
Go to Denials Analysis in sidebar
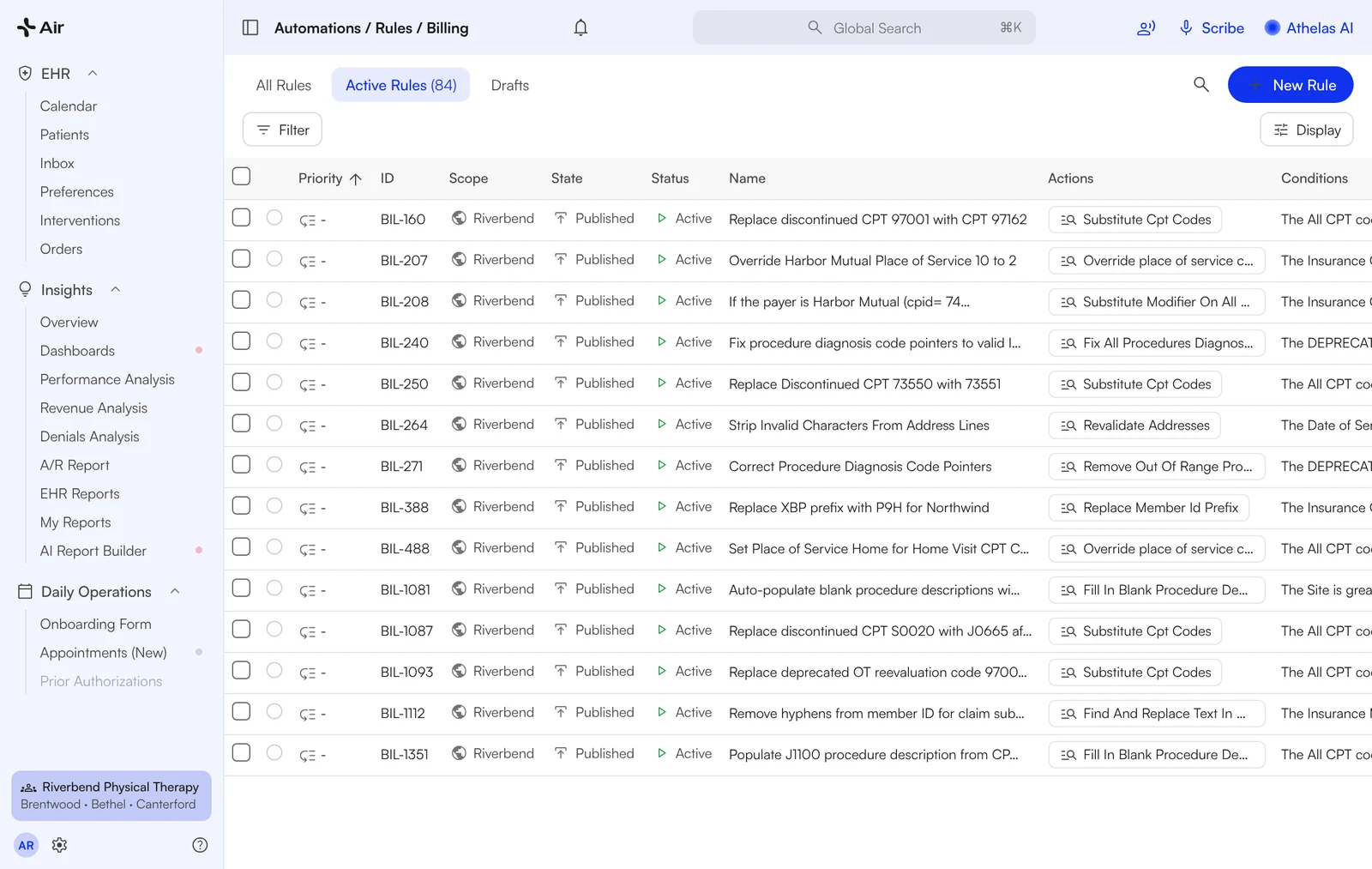pos(89,437)
